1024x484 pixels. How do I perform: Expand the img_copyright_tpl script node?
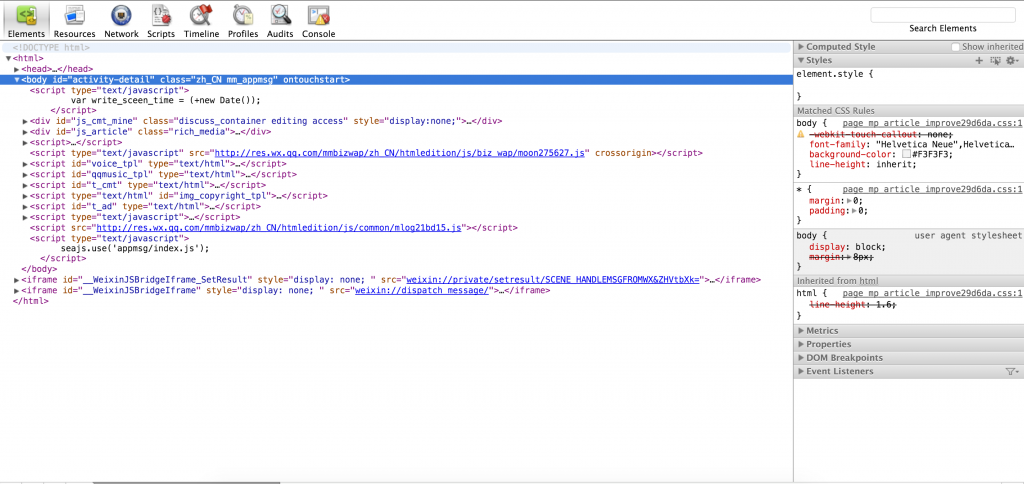(25, 195)
